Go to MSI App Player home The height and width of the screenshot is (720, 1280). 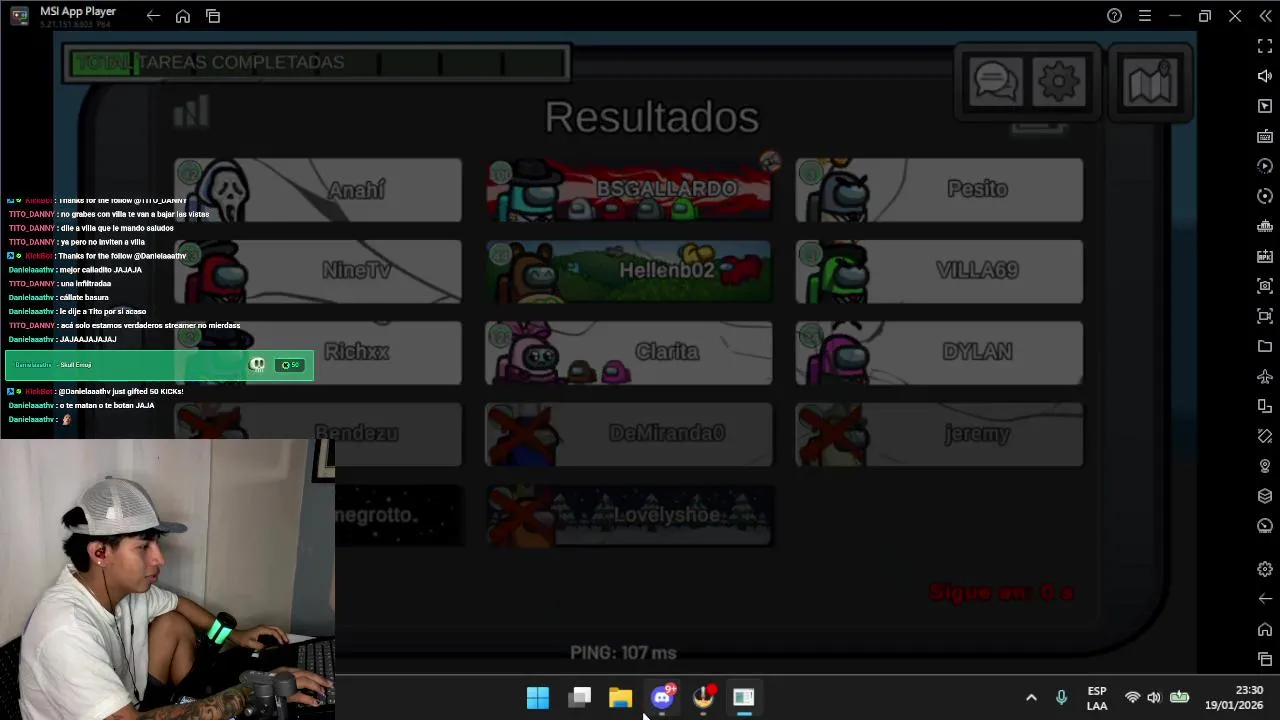[183, 16]
